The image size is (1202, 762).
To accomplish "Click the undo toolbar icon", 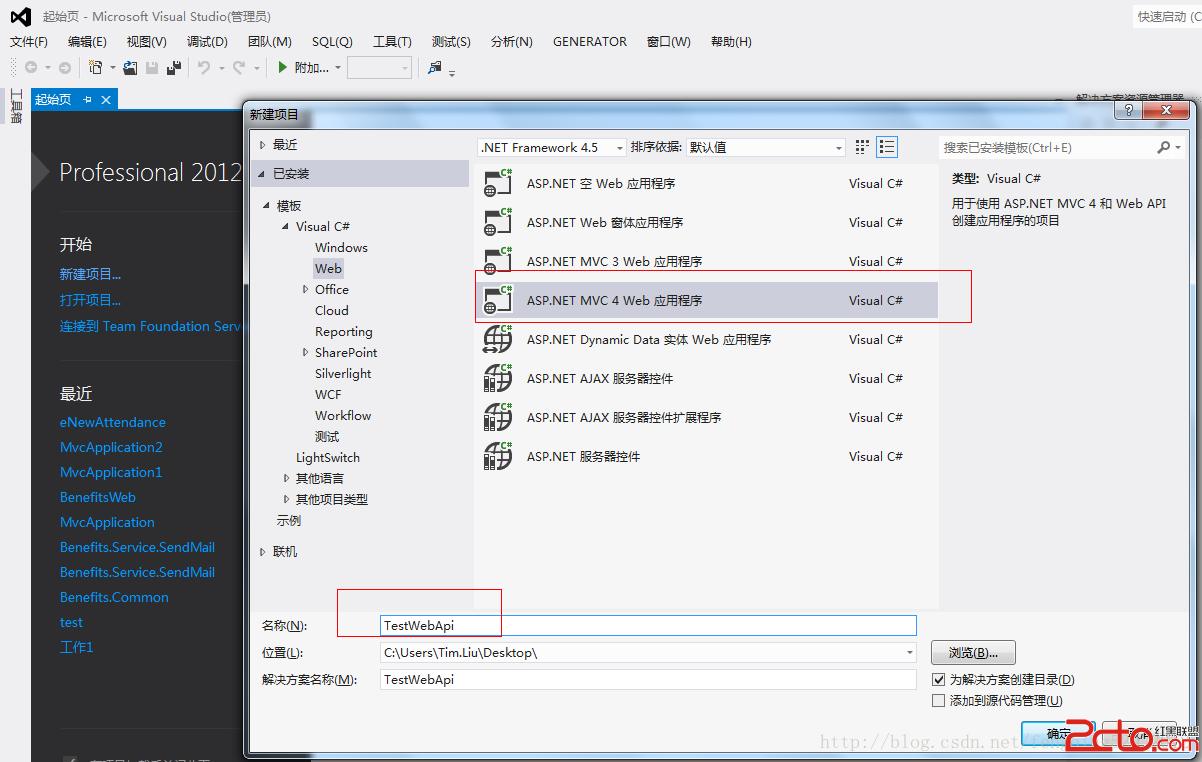I will [x=204, y=68].
